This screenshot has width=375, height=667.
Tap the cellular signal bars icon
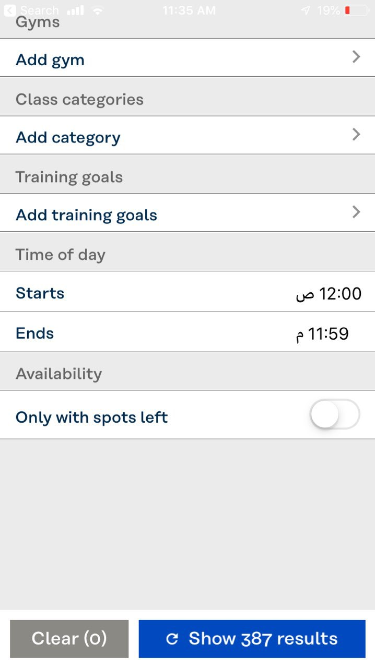coord(76,10)
